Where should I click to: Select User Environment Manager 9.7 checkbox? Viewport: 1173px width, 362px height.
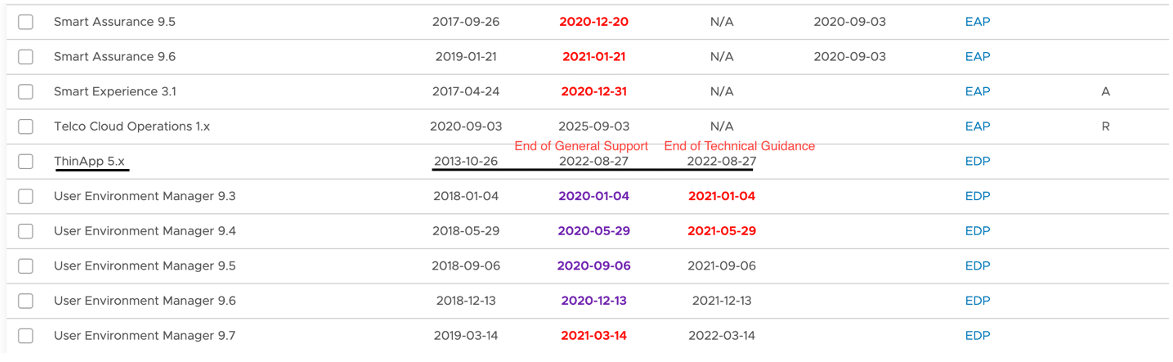[25, 336]
